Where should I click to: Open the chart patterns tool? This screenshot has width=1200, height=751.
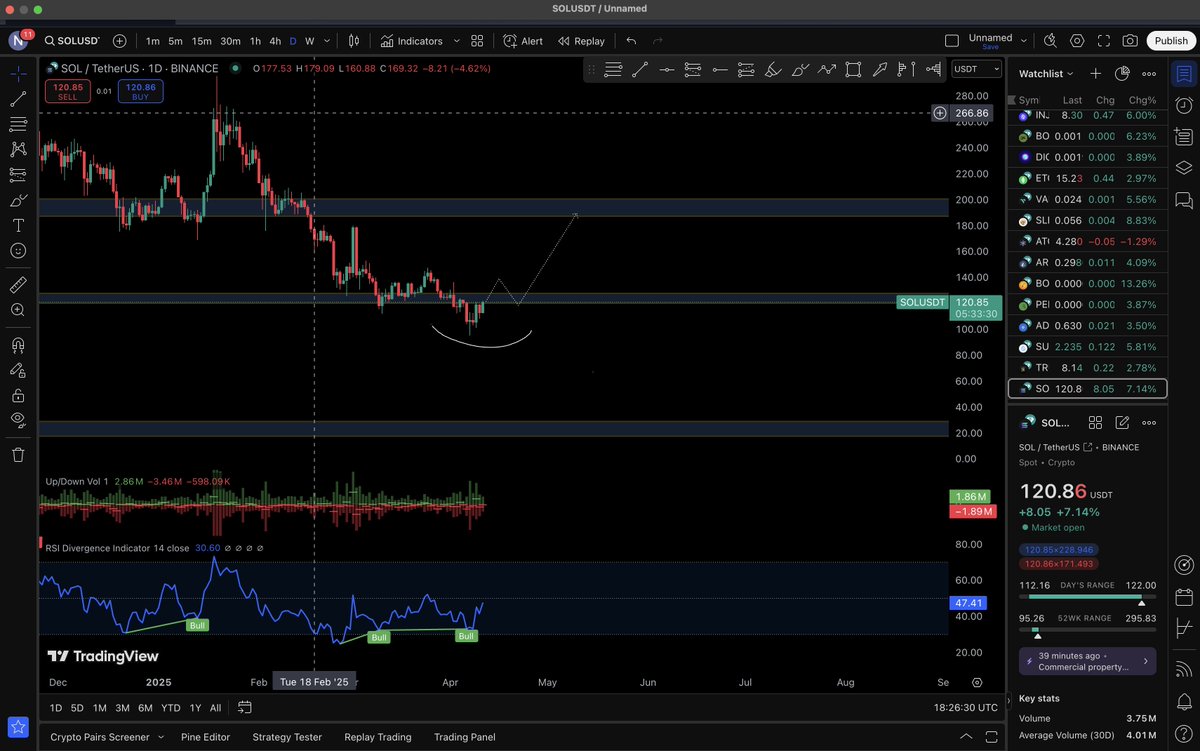(18, 149)
